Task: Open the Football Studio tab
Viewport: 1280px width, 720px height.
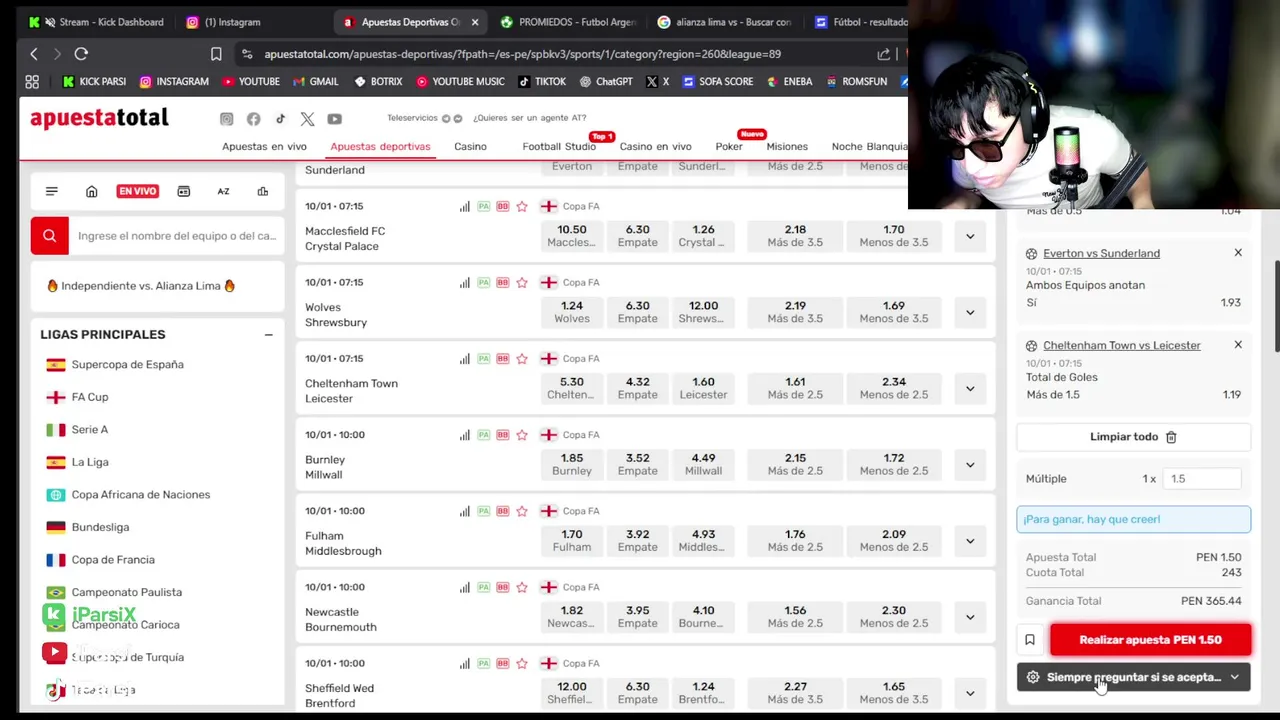Action: [x=559, y=146]
